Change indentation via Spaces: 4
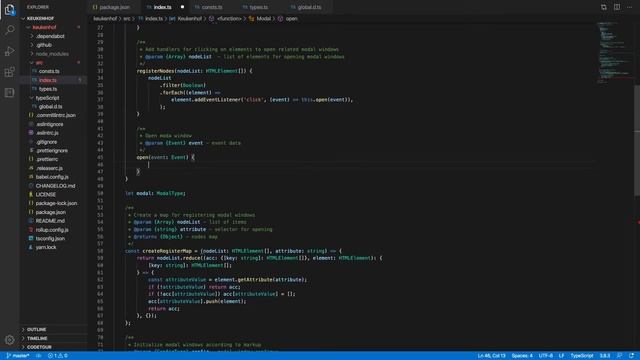 [x=522, y=356]
